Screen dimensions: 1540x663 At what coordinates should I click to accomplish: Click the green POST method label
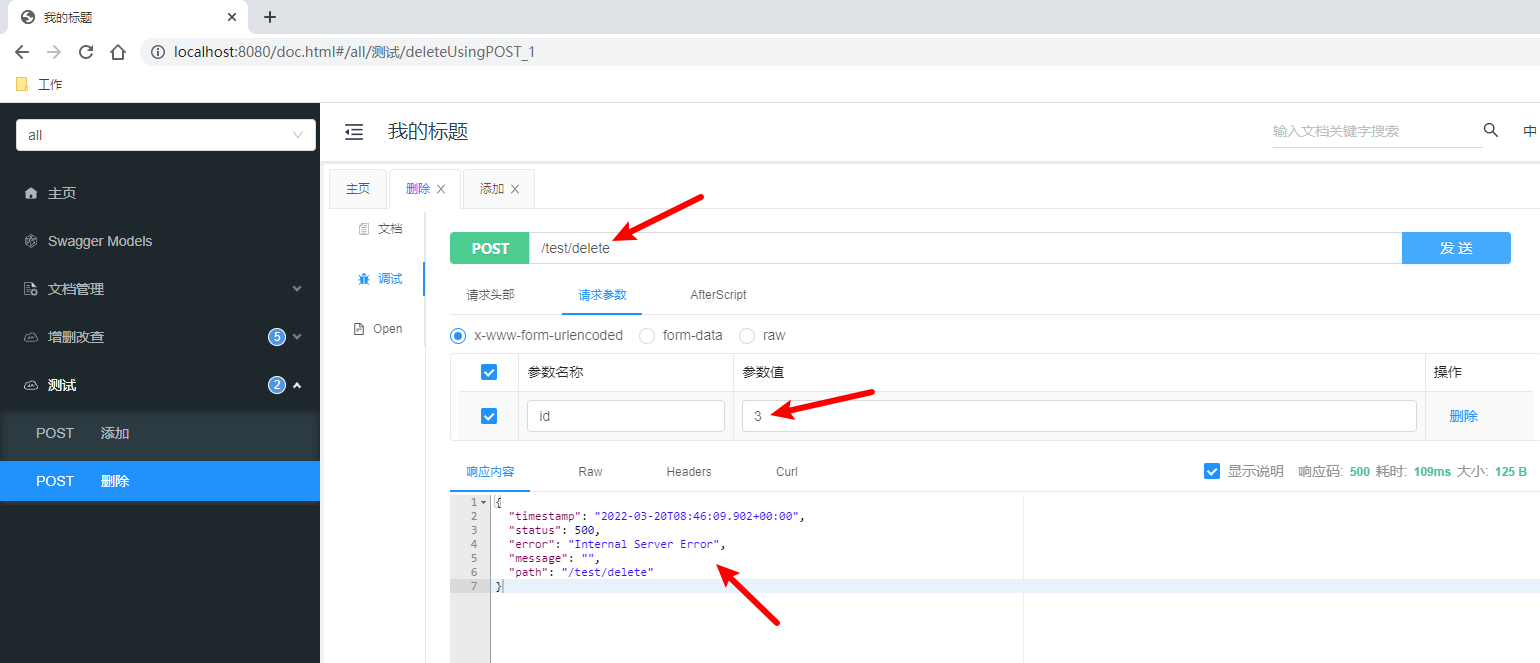490,248
